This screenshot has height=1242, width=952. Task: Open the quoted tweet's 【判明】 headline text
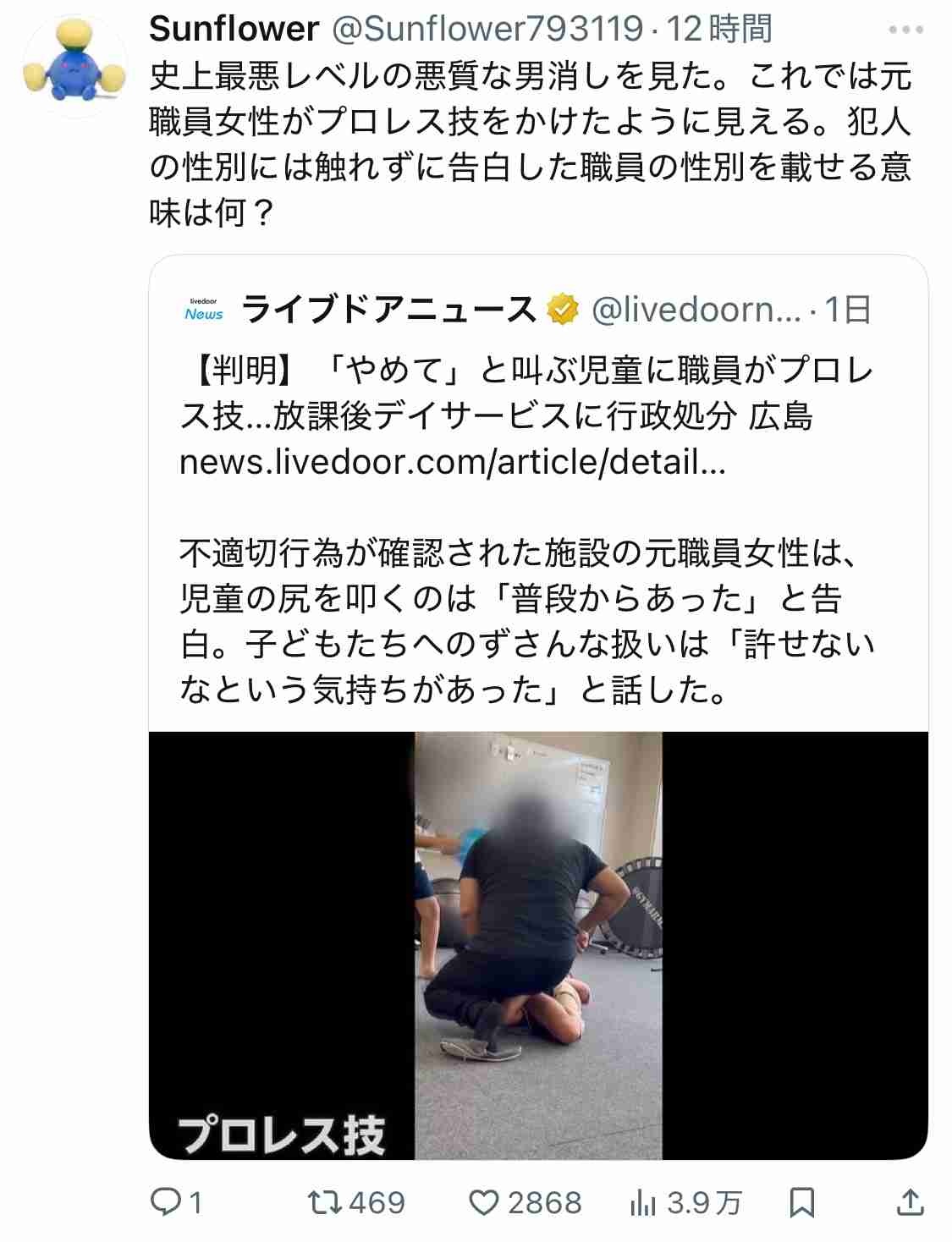click(526, 393)
